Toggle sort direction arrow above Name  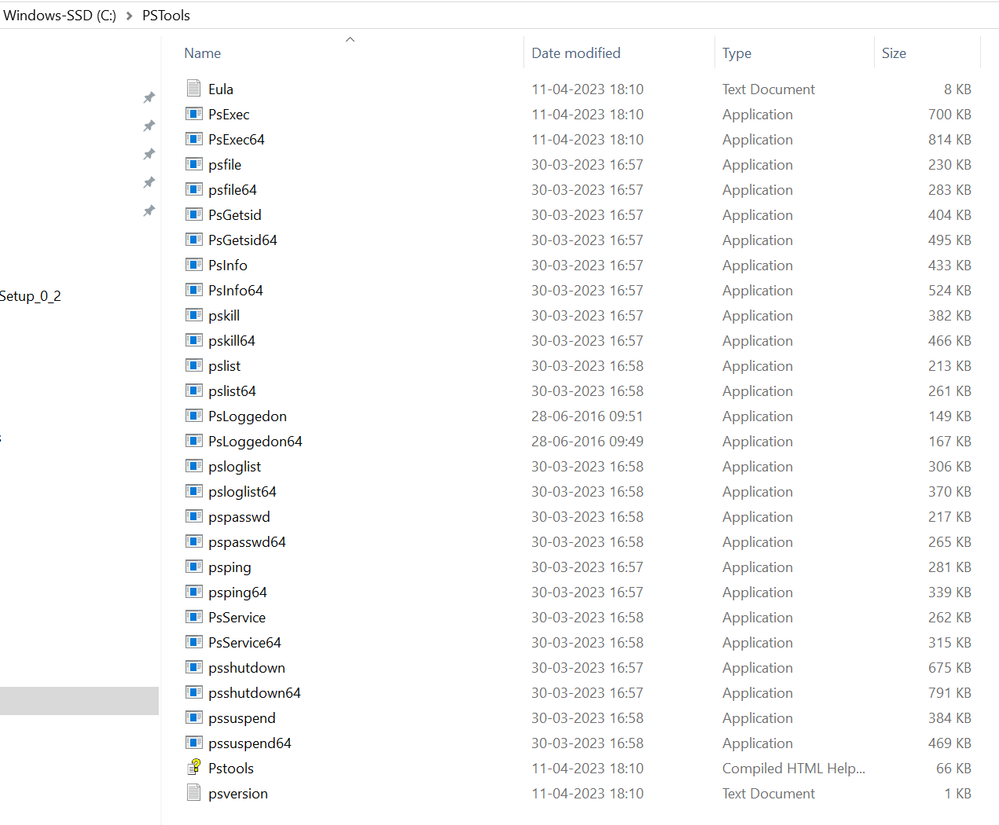tap(350, 39)
